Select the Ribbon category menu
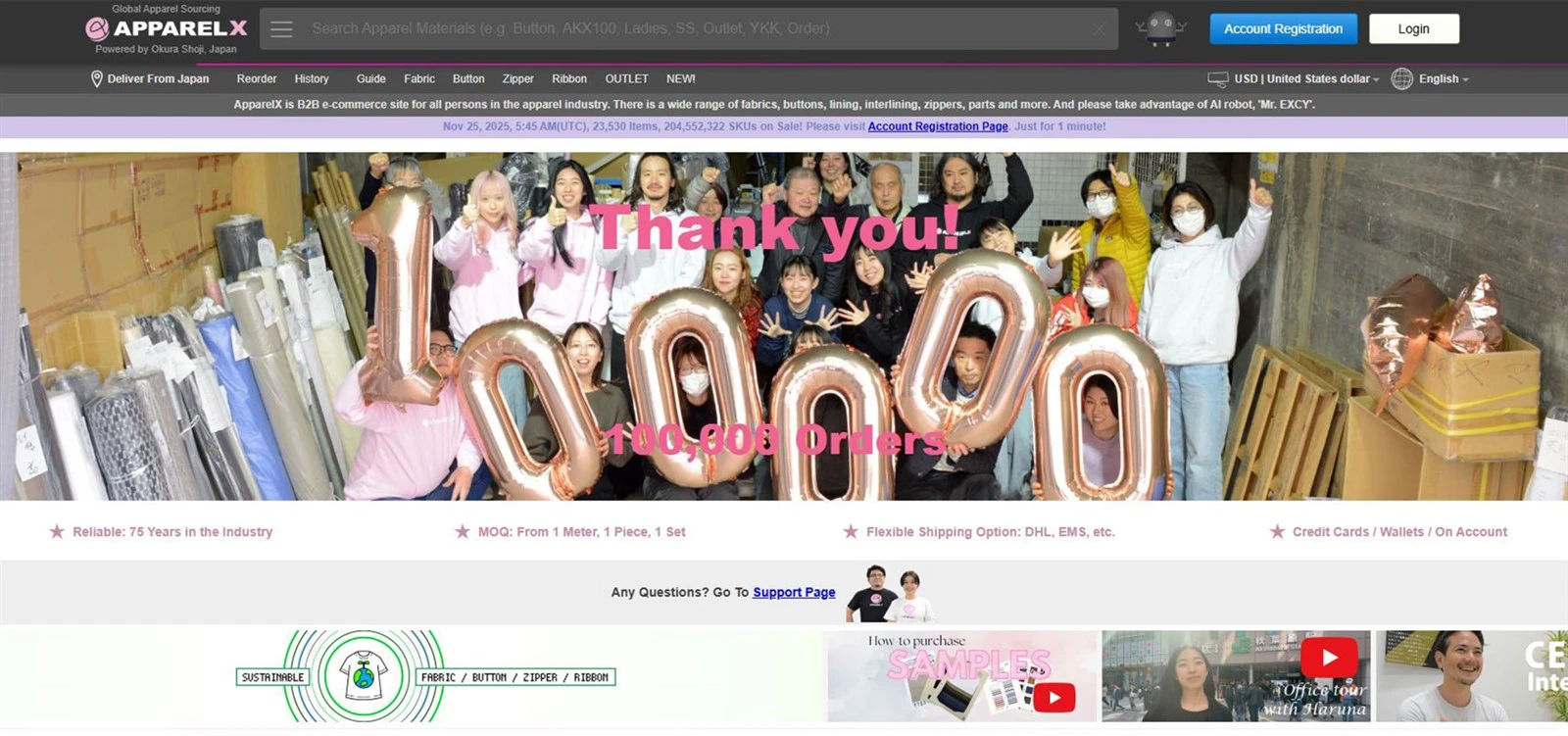Image resolution: width=1568 pixels, height=736 pixels. coord(569,79)
